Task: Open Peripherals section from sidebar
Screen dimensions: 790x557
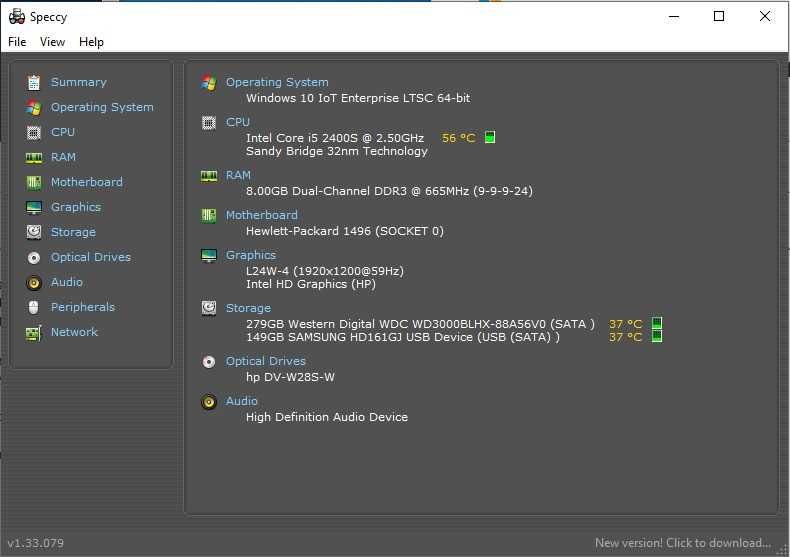Action: pos(83,307)
